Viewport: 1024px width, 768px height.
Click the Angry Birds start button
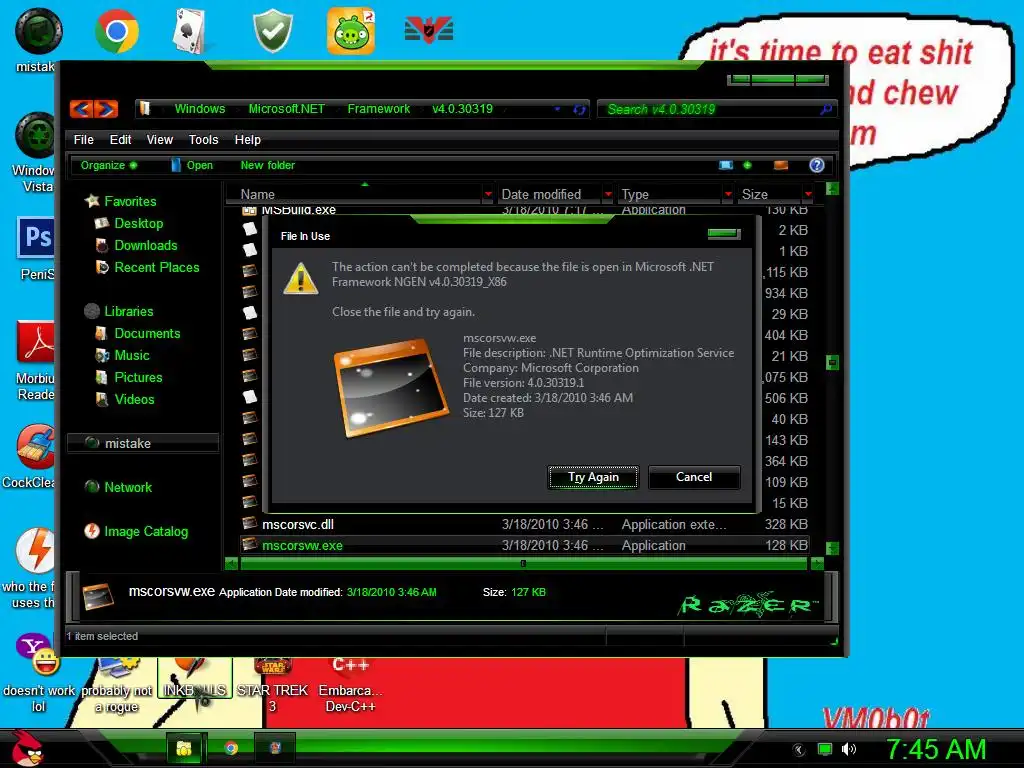pos(27,748)
